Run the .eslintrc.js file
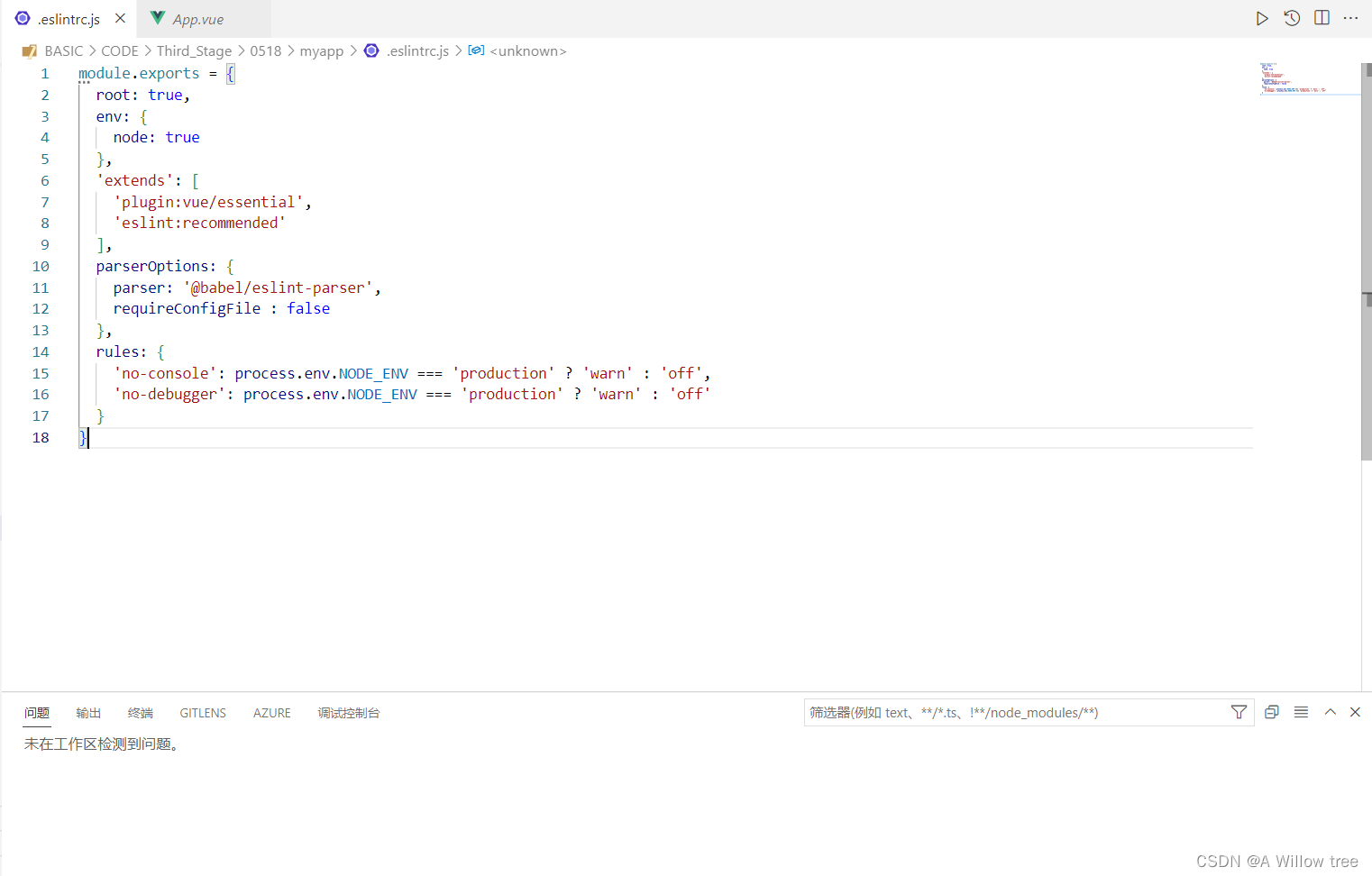The width and height of the screenshot is (1372, 876). [x=1262, y=18]
